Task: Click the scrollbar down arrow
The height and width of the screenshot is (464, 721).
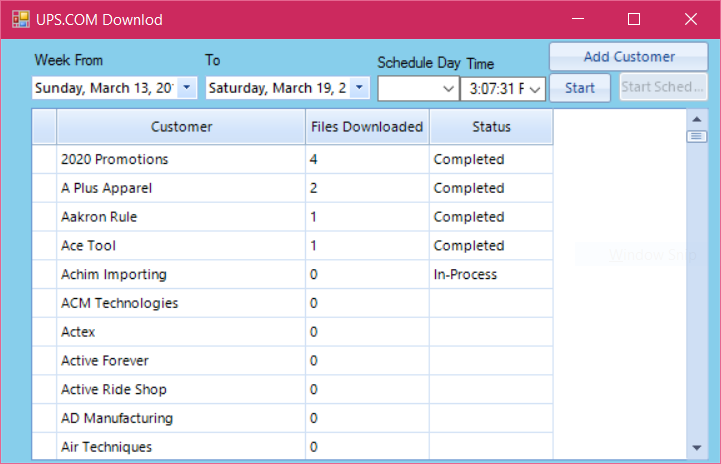Action: [x=696, y=448]
